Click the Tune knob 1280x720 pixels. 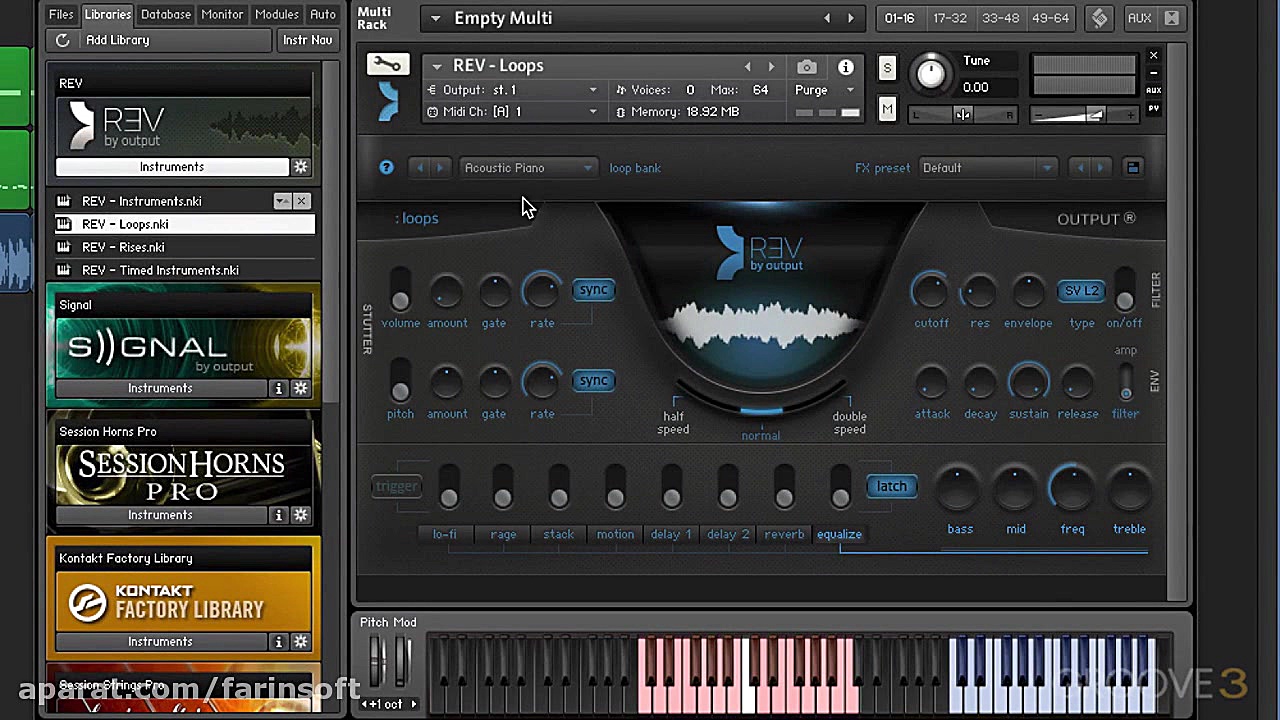point(930,73)
